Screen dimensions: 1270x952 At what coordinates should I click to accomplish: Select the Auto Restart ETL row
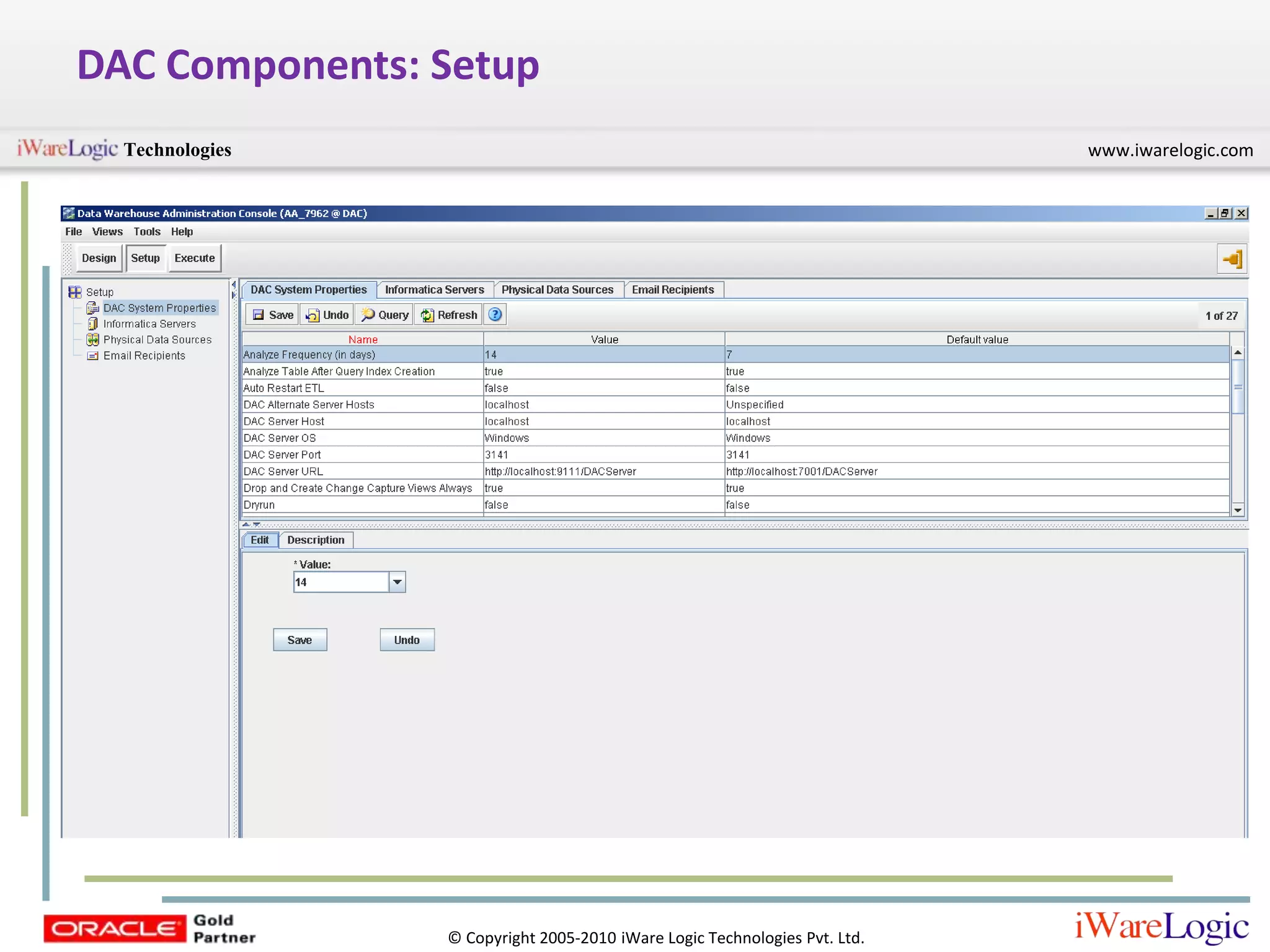pyautogui.click(x=735, y=388)
